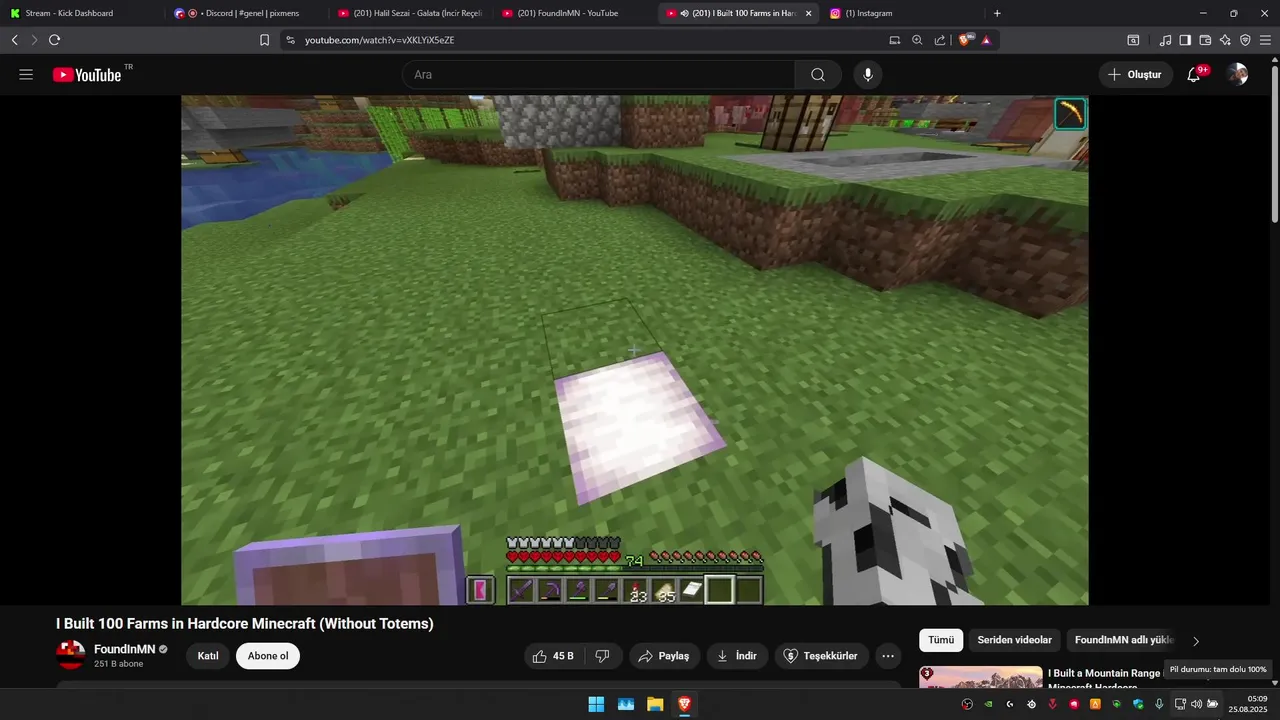Focus the Ara search input field

(x=598, y=75)
